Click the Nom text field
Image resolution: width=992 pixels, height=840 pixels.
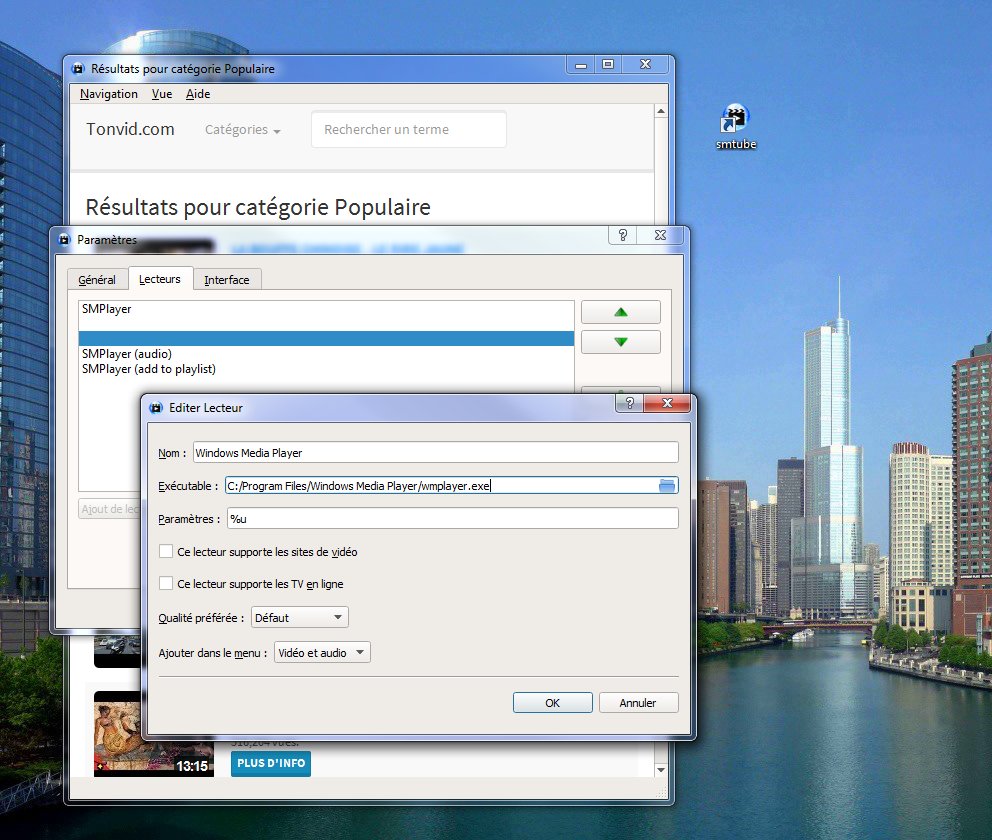pyautogui.click(x=435, y=452)
